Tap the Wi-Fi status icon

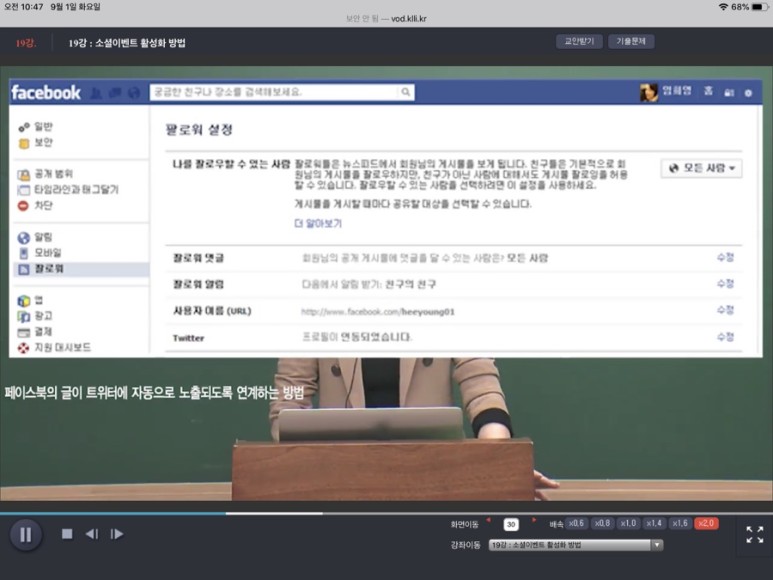point(723,7)
